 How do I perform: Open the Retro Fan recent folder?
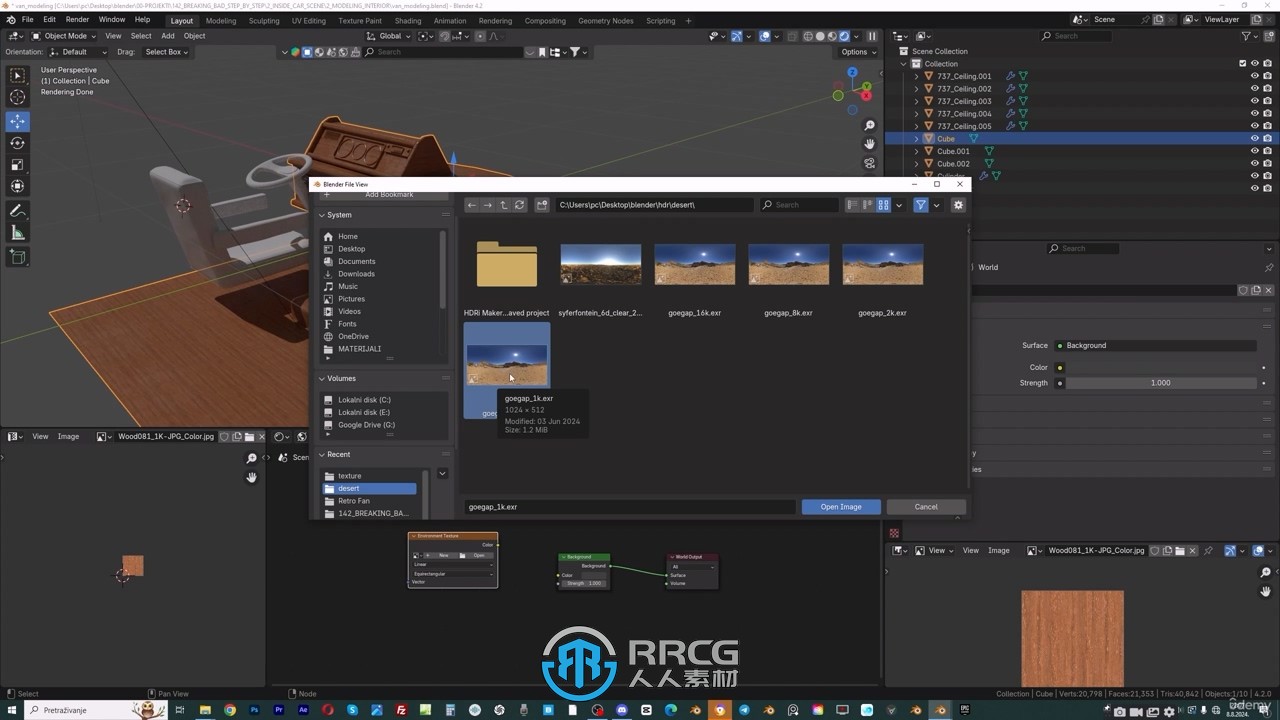click(x=353, y=501)
